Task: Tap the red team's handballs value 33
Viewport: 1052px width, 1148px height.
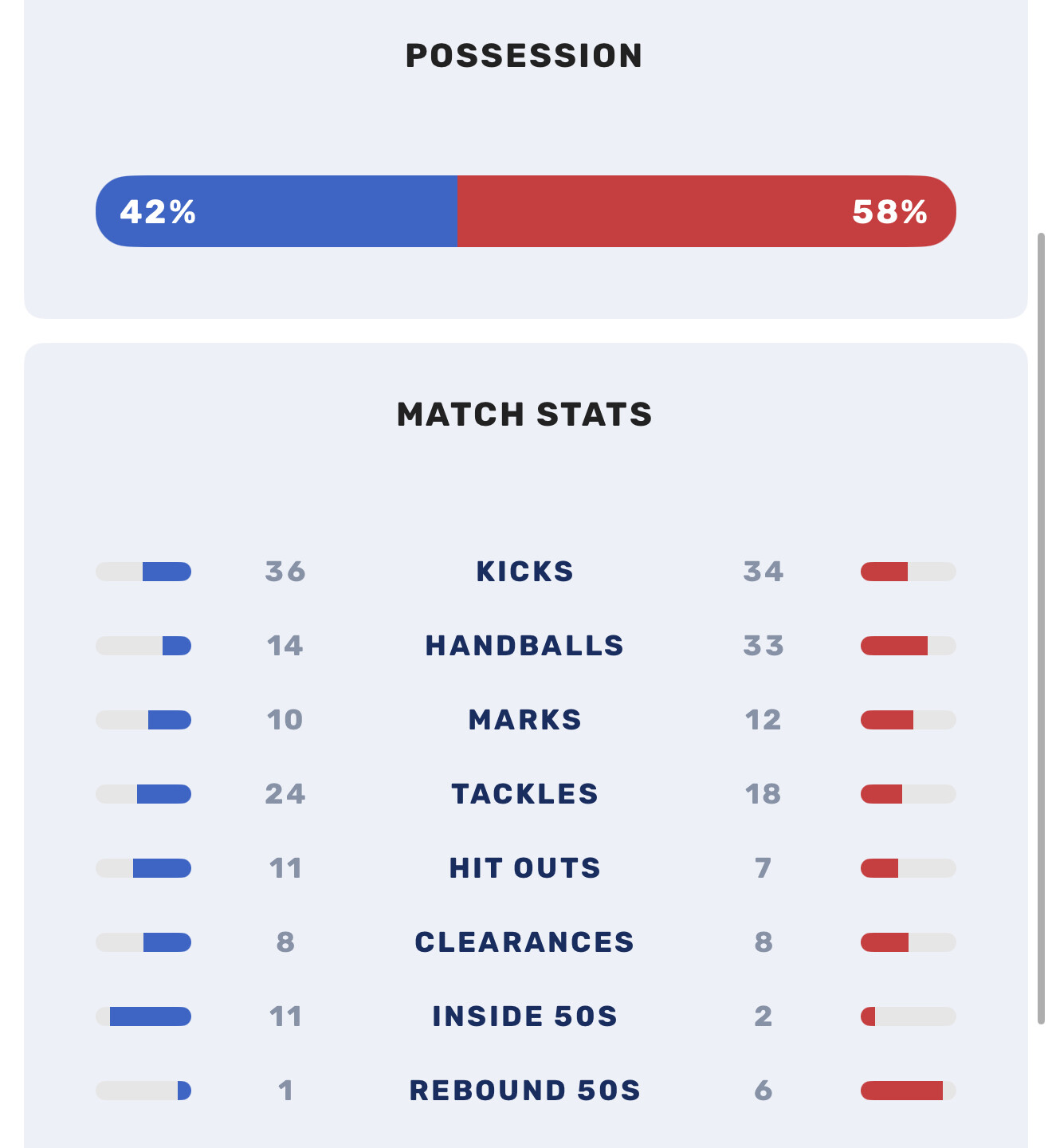Action: pyautogui.click(x=763, y=646)
